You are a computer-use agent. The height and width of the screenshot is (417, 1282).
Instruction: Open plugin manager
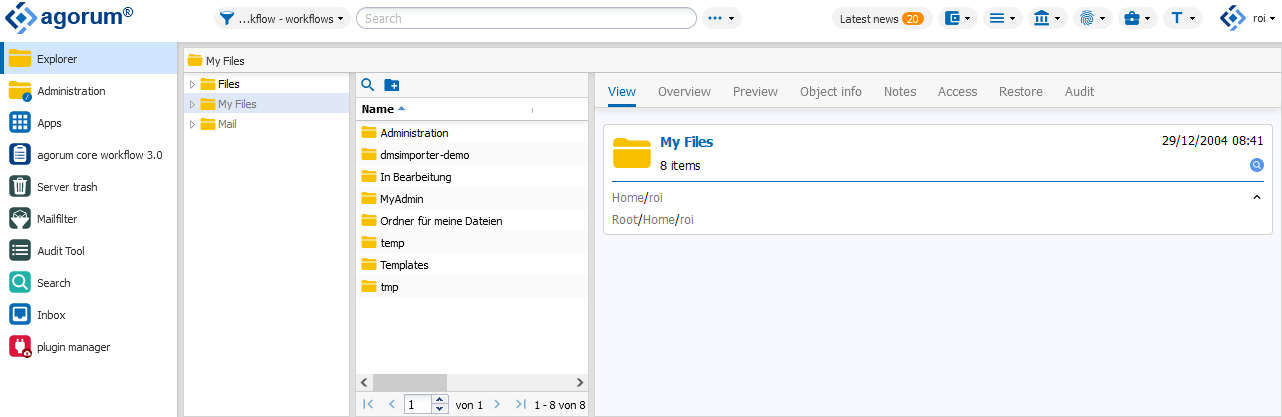[x=89, y=347]
